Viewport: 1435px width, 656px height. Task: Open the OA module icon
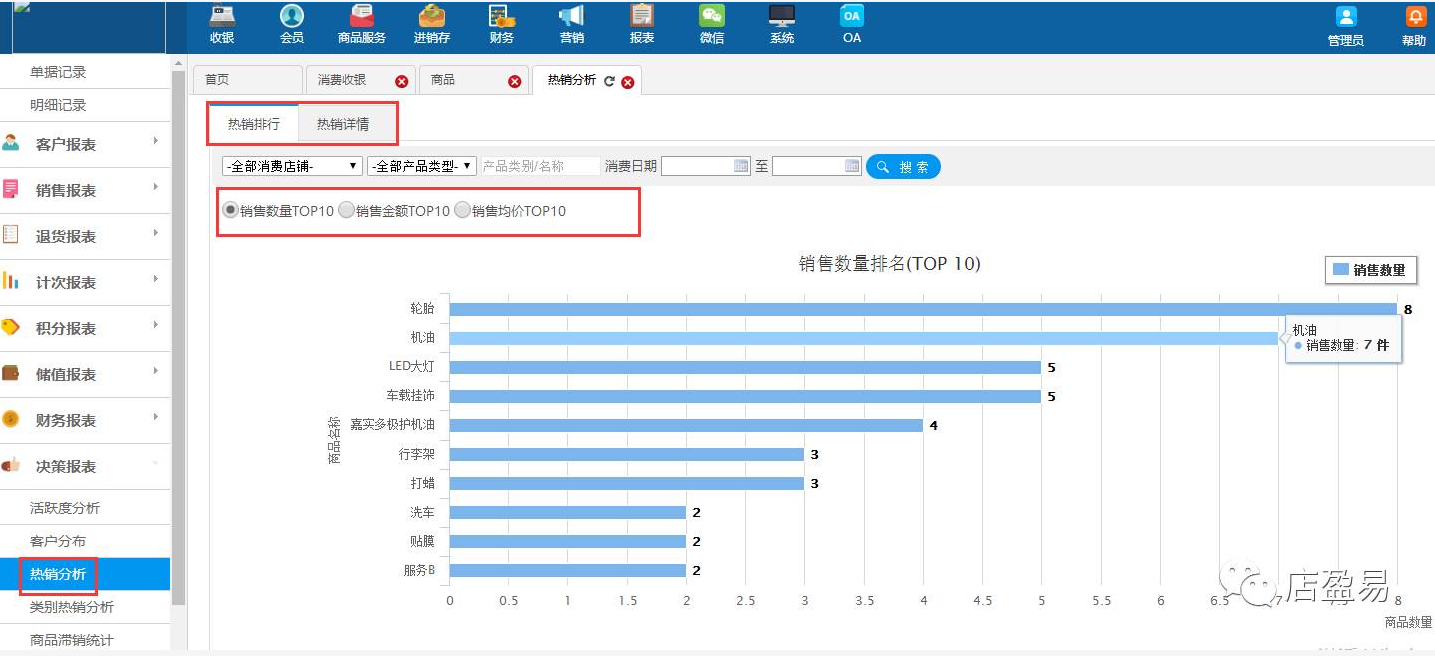[x=852, y=17]
